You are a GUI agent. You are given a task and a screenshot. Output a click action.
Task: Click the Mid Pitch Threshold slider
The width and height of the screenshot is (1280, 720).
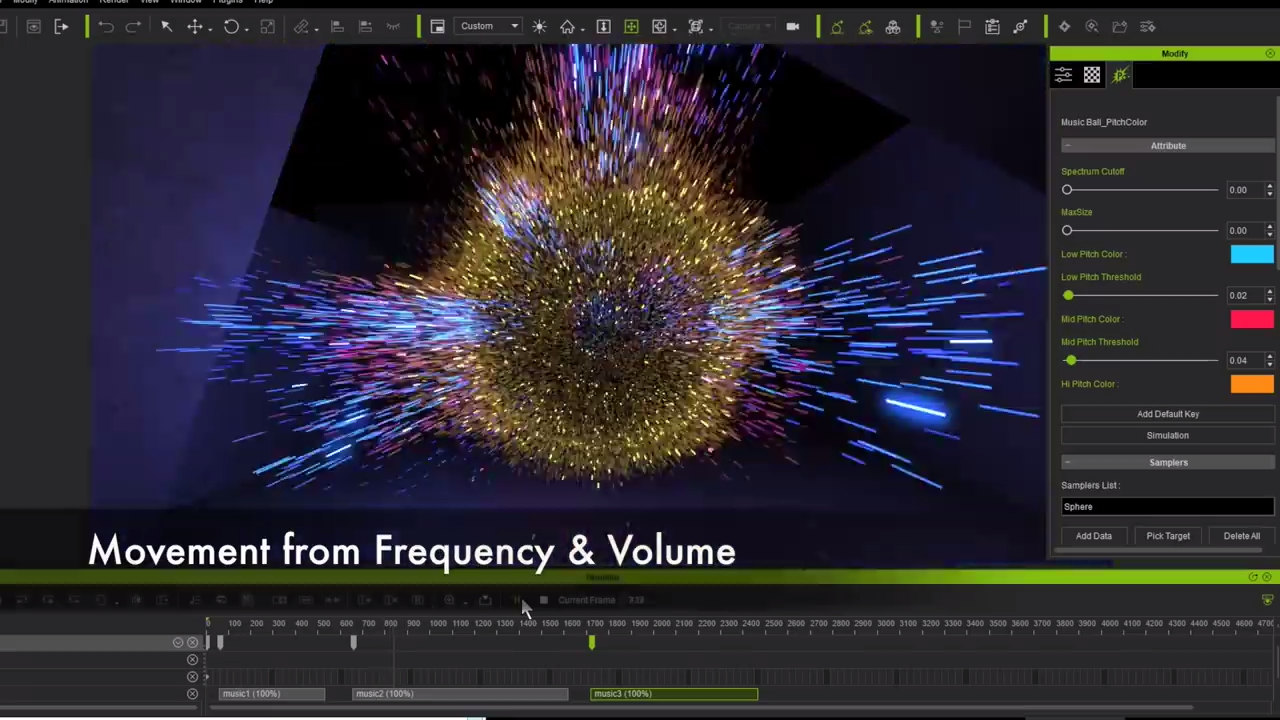[1140, 361]
